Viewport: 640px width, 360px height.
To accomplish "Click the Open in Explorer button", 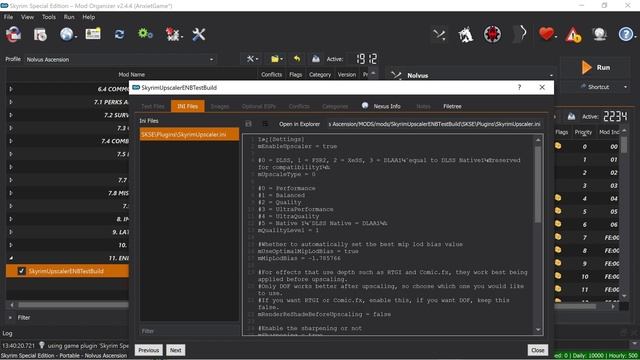I will [x=299, y=124].
